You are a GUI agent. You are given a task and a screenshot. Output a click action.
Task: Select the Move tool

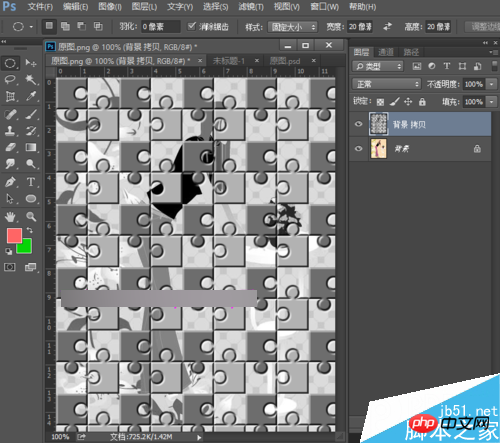(x=31, y=63)
